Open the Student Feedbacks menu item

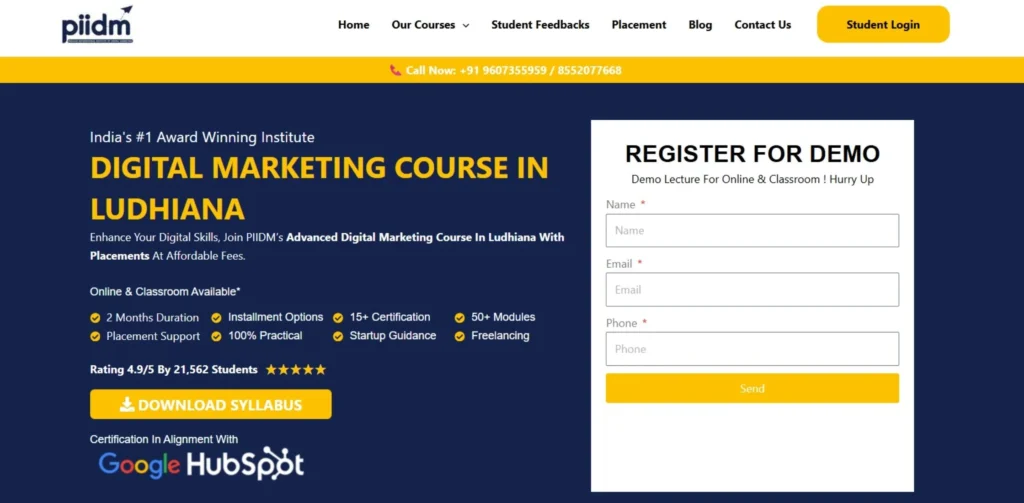(x=540, y=25)
